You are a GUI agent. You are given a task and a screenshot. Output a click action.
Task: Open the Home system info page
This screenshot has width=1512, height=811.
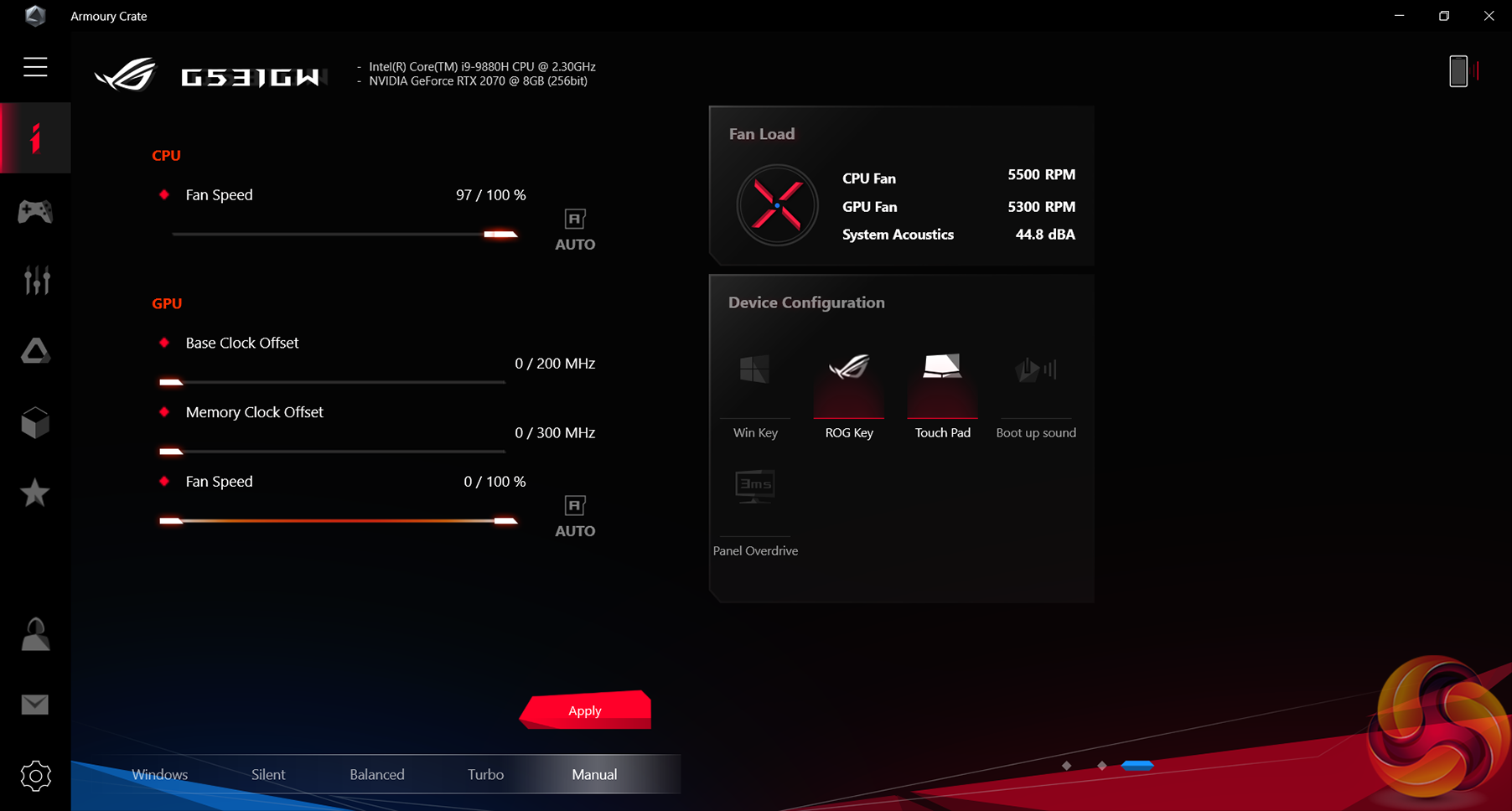pos(35,138)
